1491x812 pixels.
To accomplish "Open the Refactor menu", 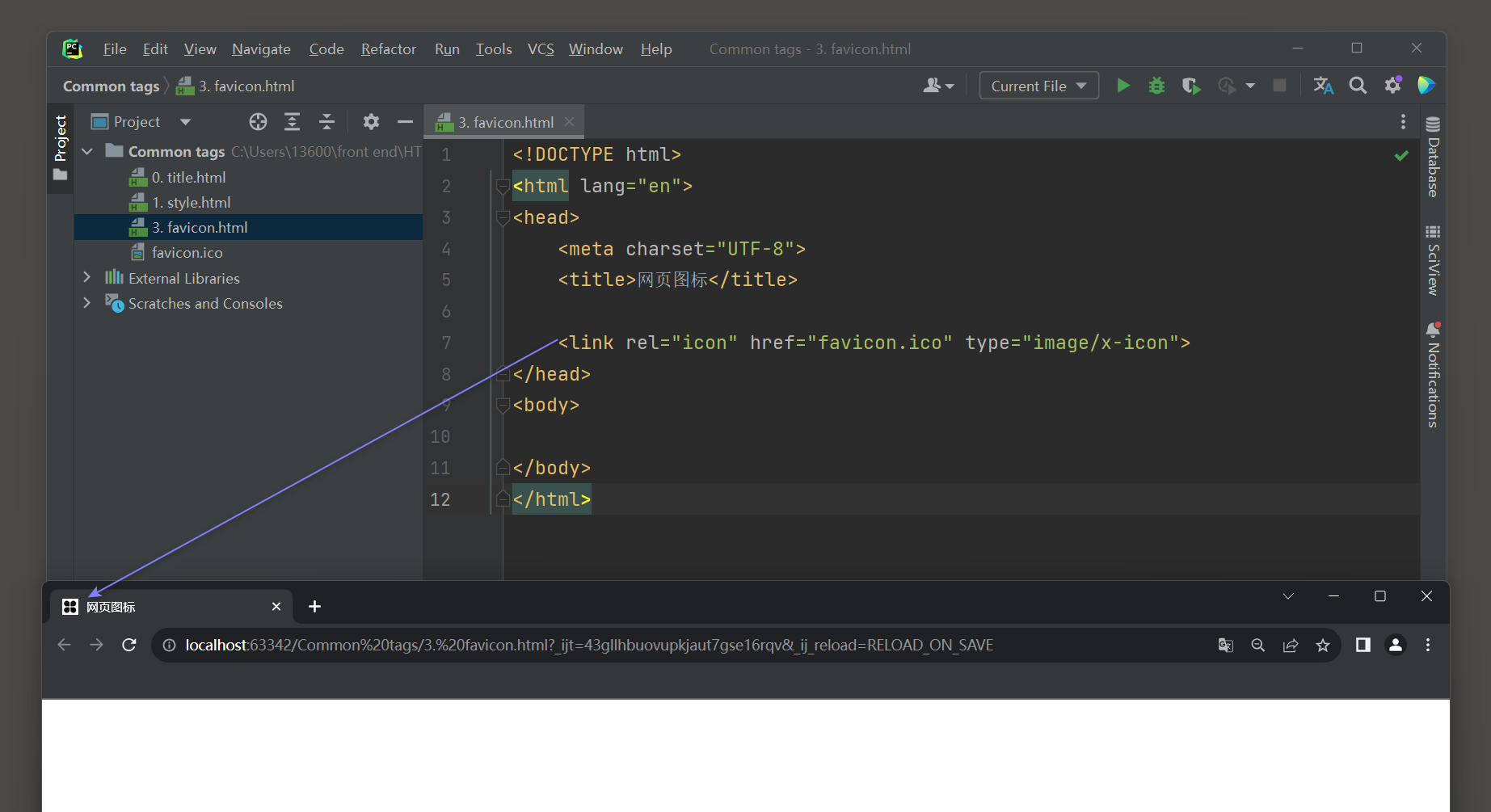I will (x=389, y=48).
